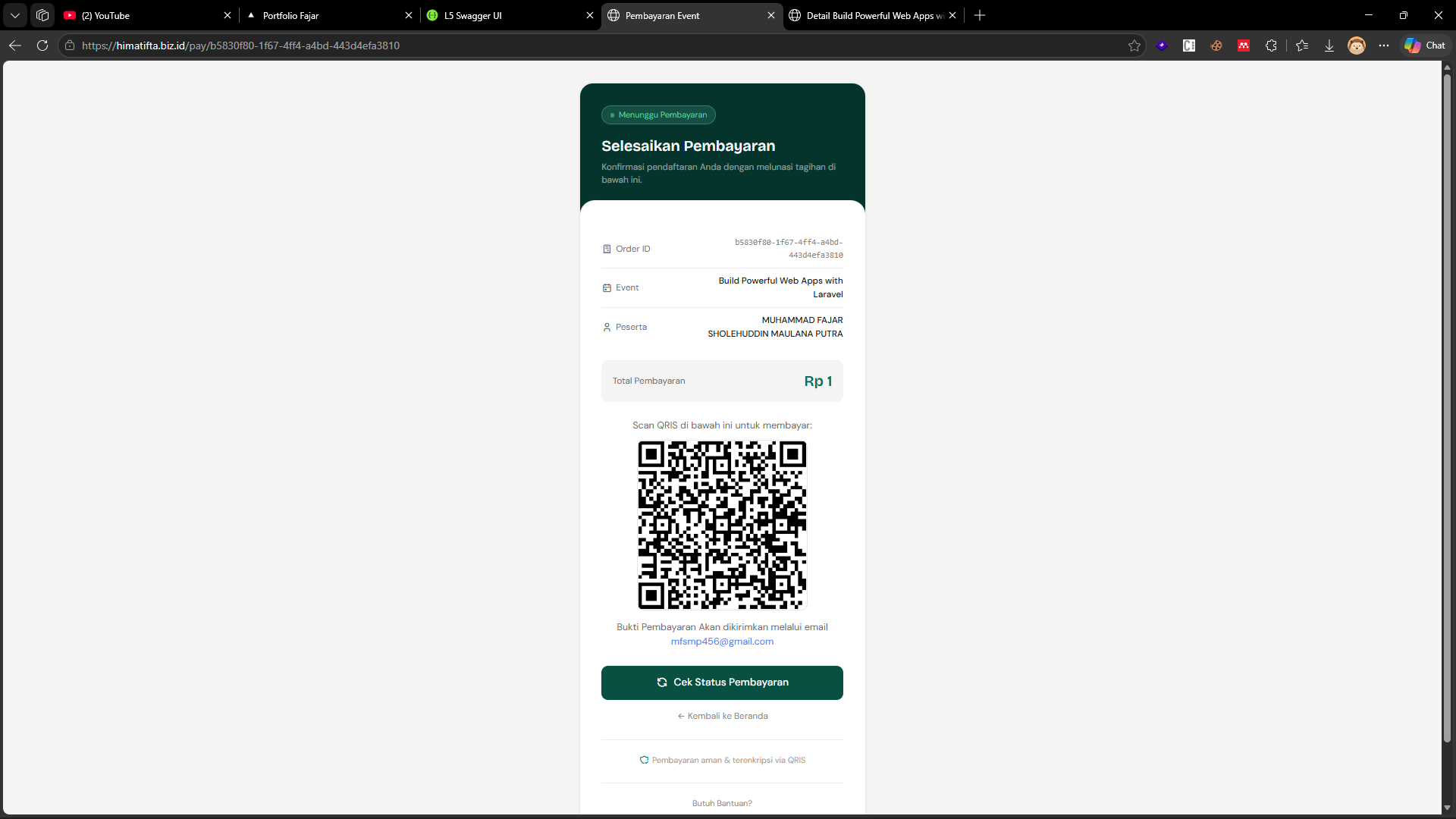Switch to the L5 Swagger UI tab
The image size is (1456, 819).
coord(511,15)
